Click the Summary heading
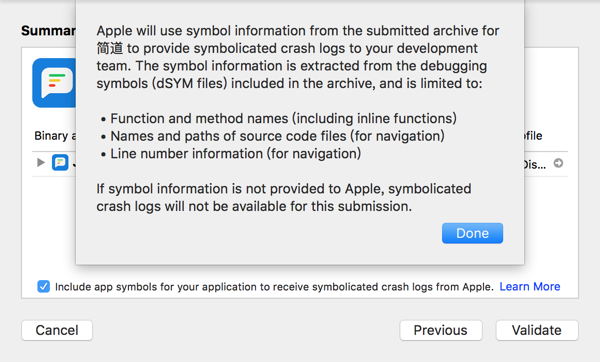 [48, 31]
